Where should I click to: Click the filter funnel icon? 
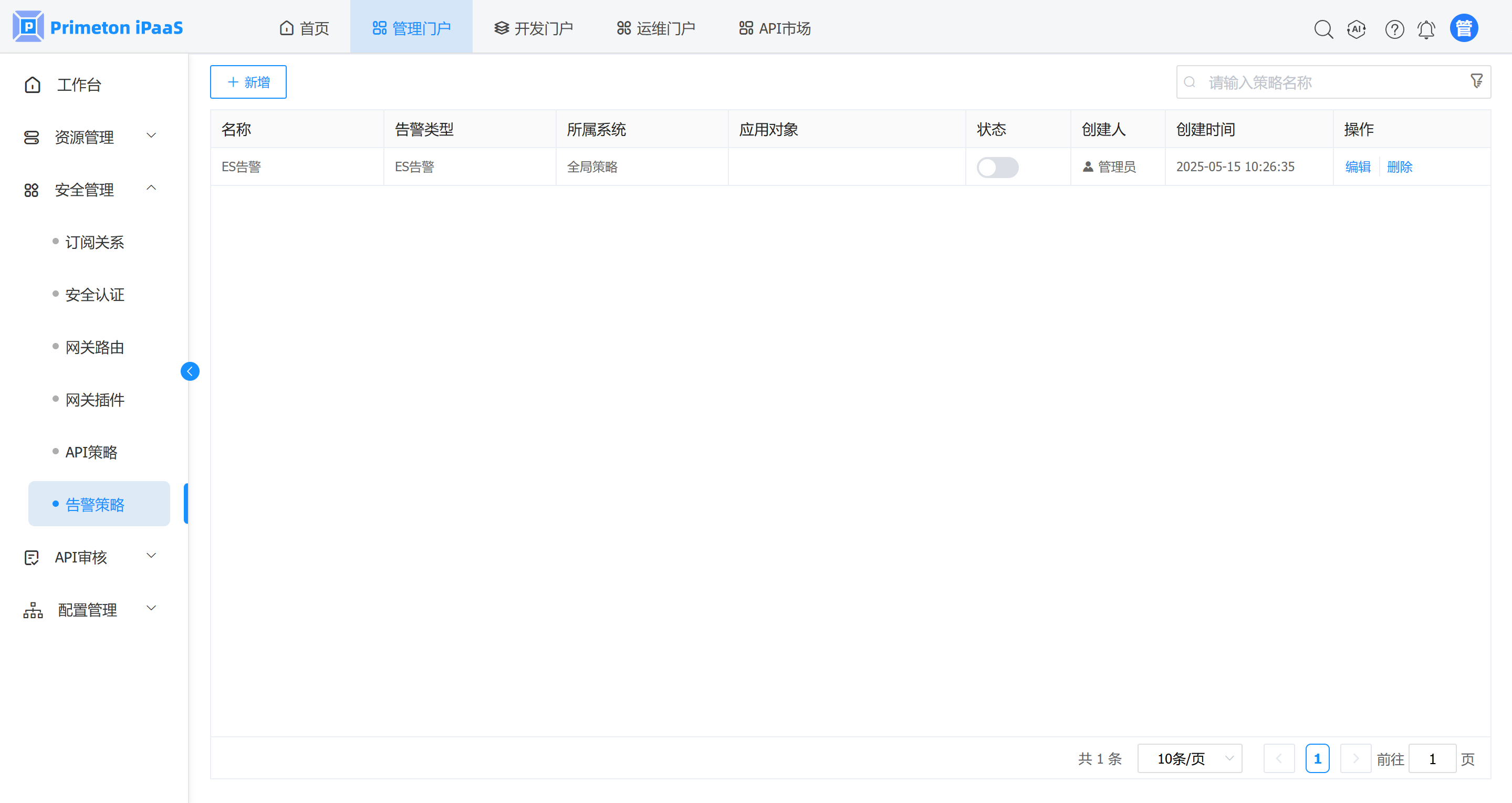click(x=1477, y=81)
